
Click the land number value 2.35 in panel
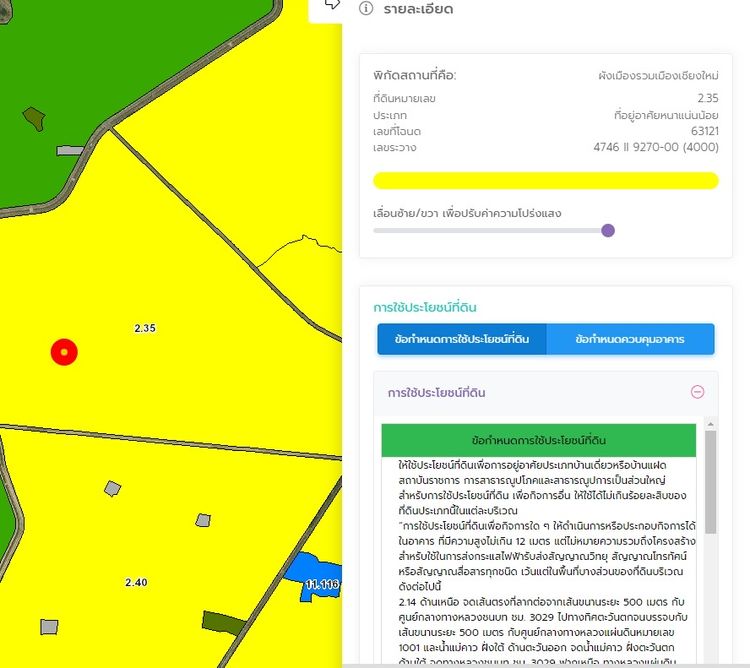click(x=708, y=98)
